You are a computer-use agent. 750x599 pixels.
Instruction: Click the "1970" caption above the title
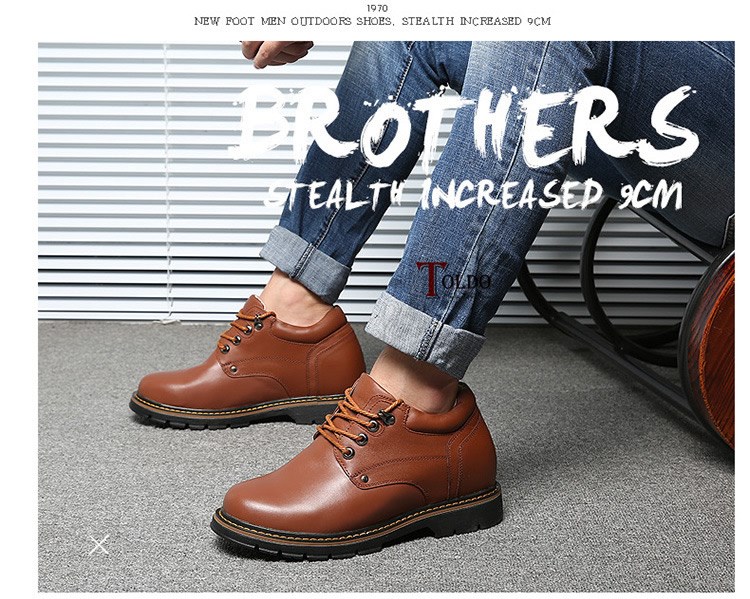[x=377, y=8]
